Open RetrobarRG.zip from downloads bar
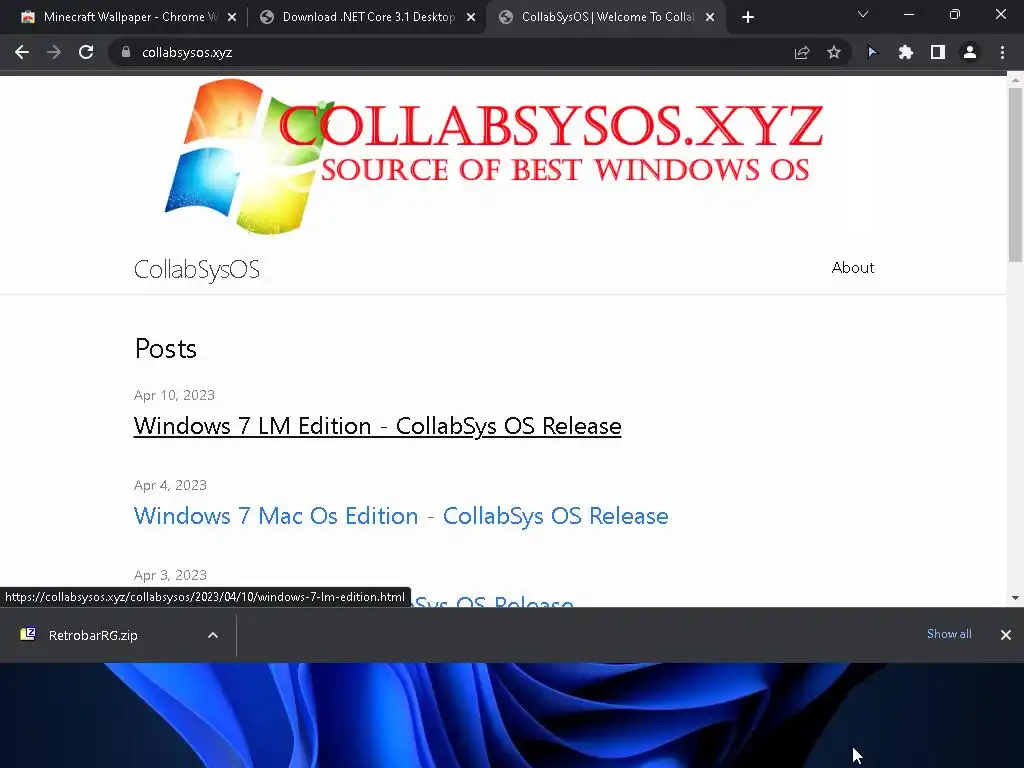This screenshot has height=768, width=1024. click(x=93, y=635)
